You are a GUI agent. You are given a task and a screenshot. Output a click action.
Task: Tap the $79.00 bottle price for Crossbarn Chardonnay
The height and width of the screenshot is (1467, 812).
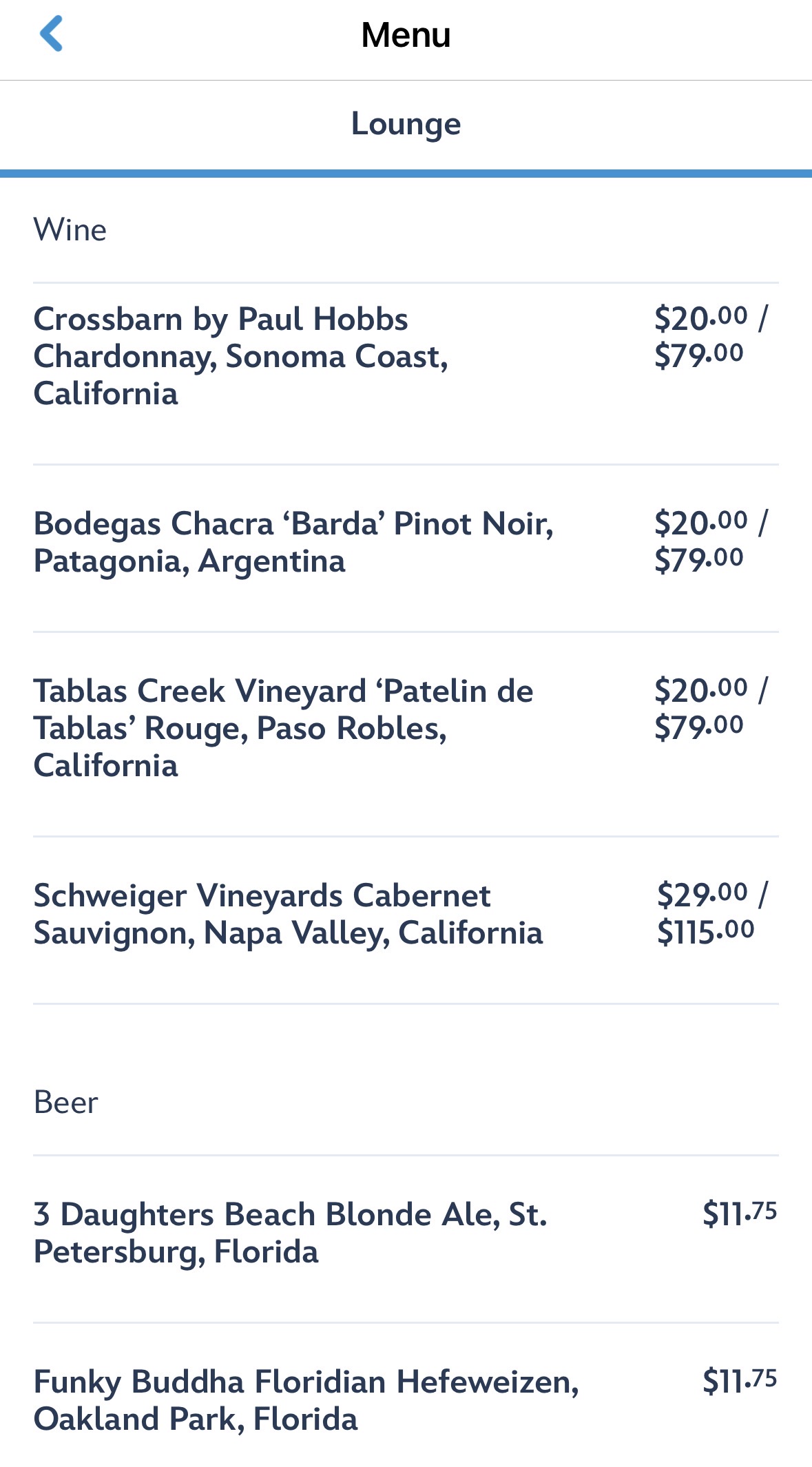coord(698,355)
